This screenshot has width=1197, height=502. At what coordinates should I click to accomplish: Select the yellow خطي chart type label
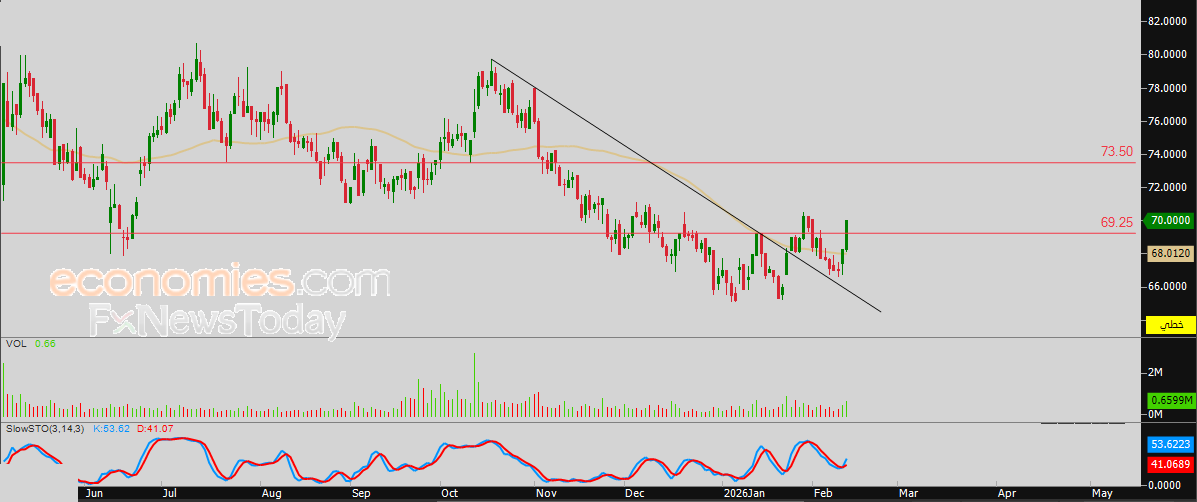[x=1170, y=324]
